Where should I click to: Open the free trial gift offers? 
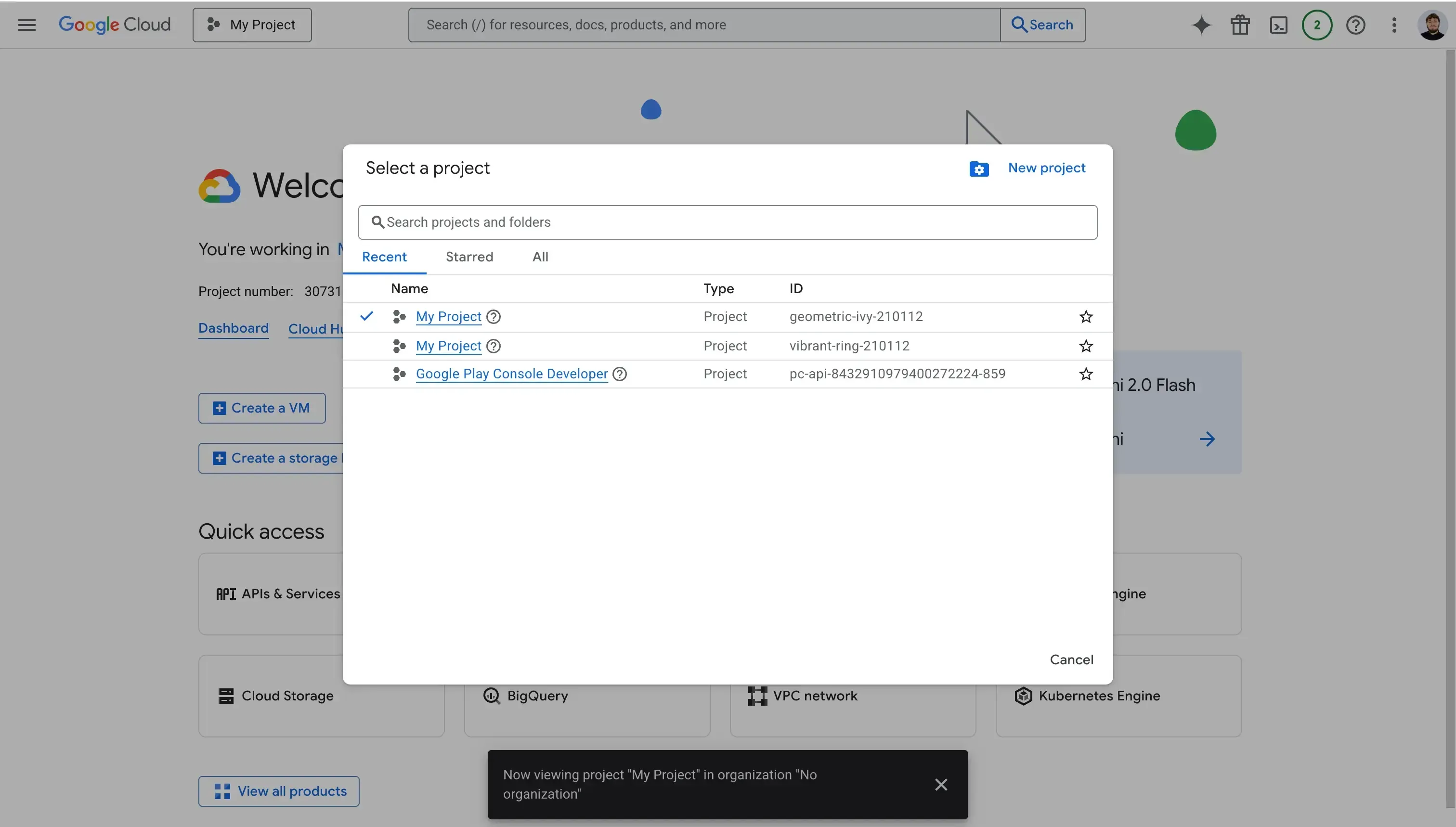pos(1239,25)
